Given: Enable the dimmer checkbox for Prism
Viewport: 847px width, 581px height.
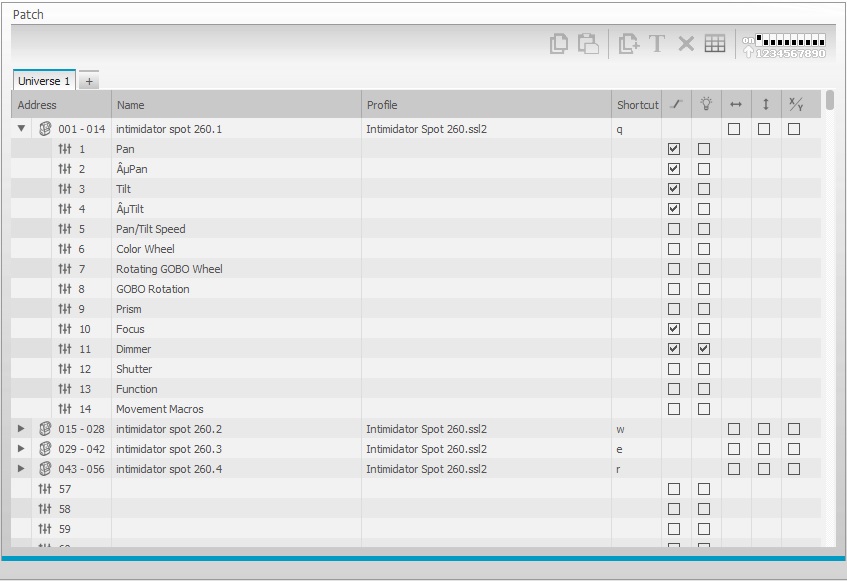Looking at the screenshot, I should (704, 309).
